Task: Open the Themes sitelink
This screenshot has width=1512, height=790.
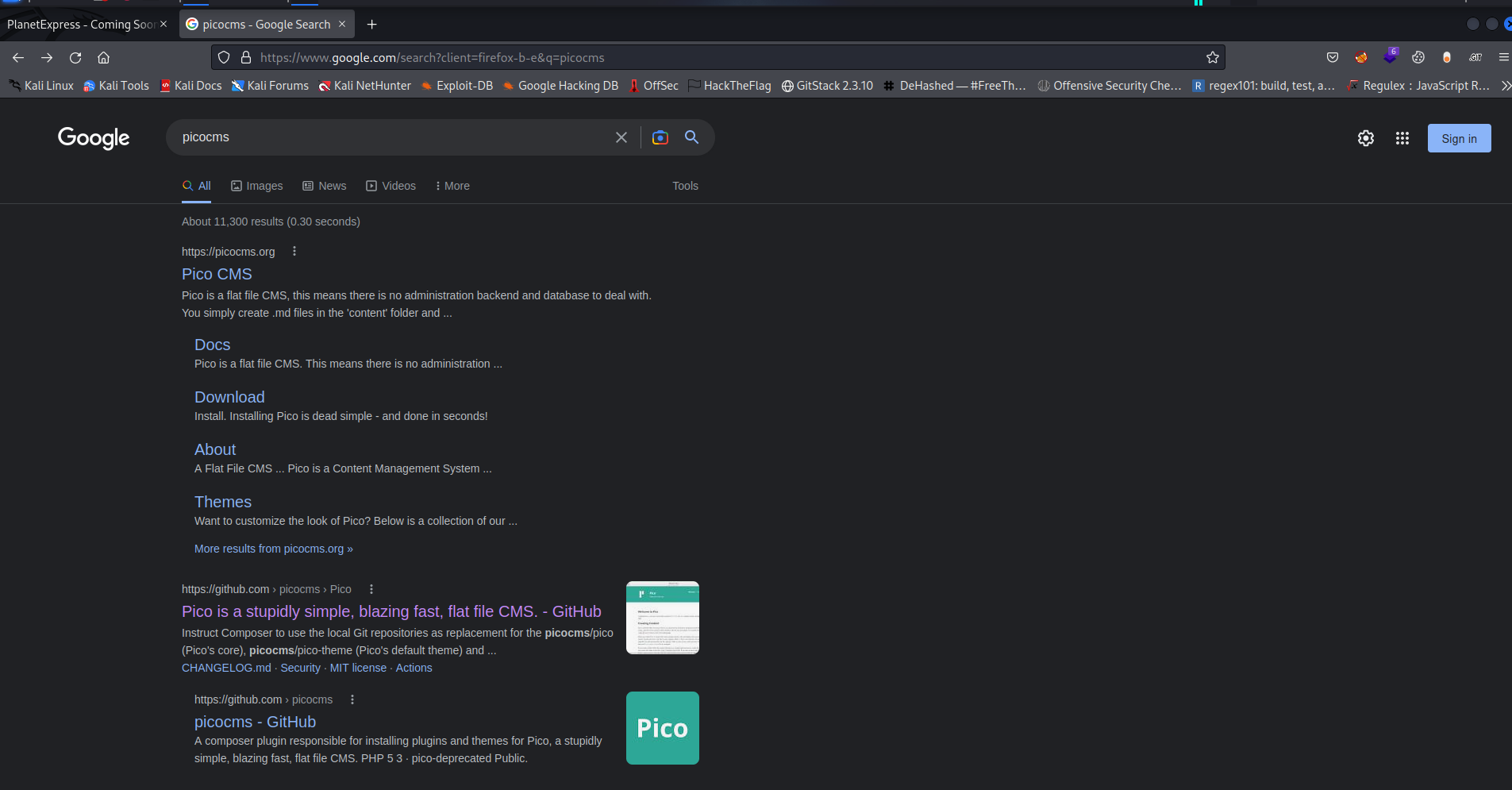Action: pos(223,502)
